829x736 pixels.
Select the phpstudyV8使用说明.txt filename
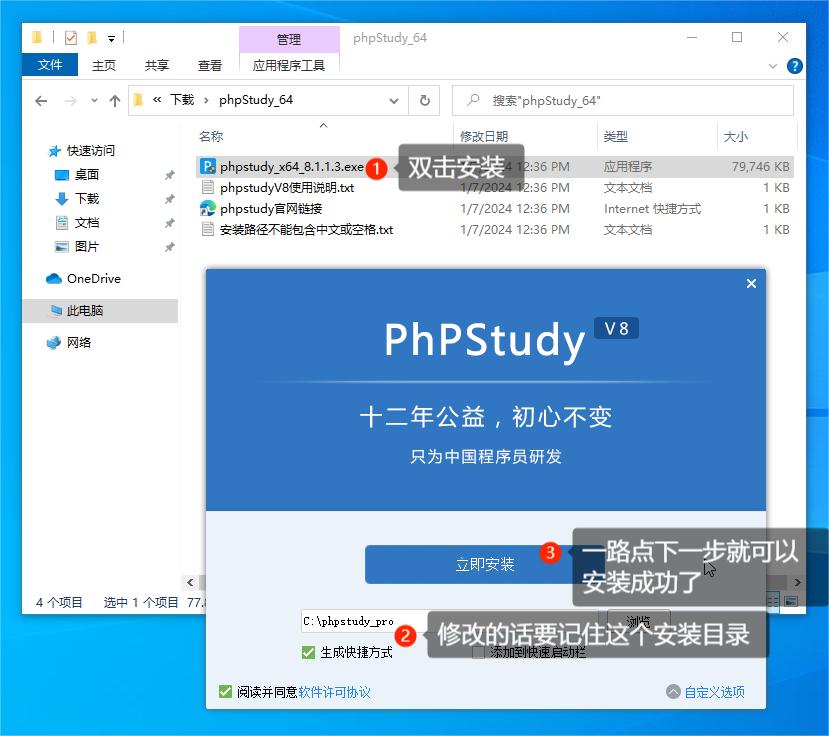287,188
